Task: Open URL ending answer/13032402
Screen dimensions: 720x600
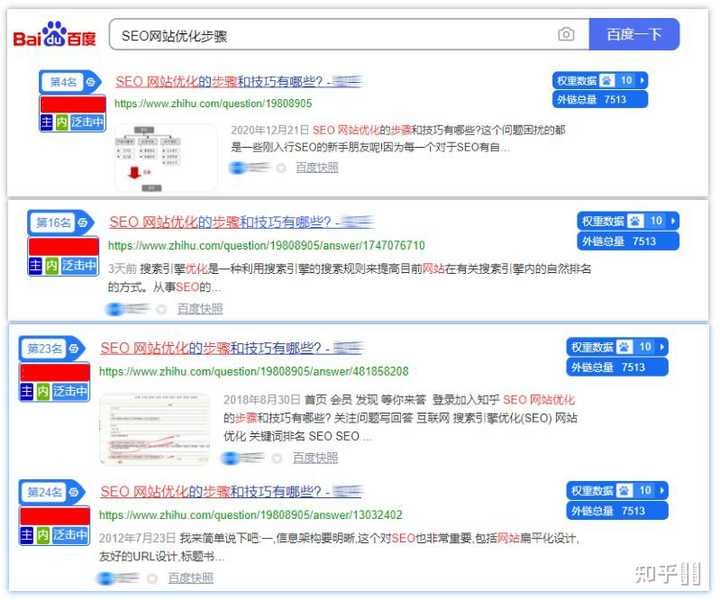Action: point(251,515)
